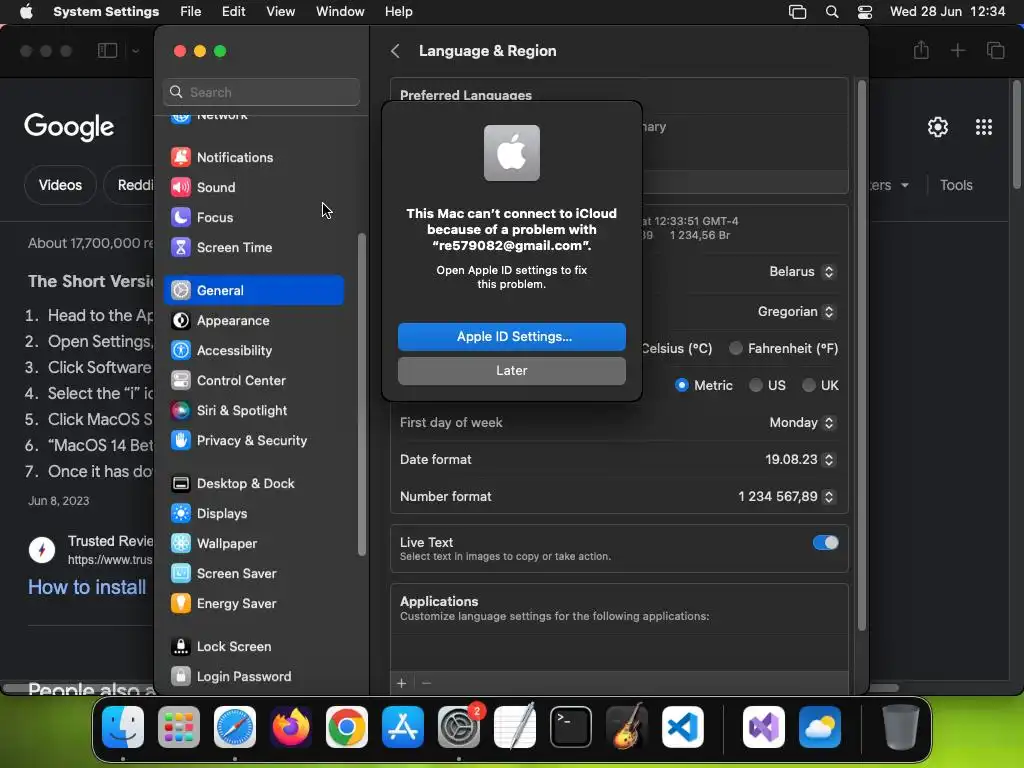This screenshot has height=768, width=1024.
Task: Open Visual Studio Code from Dock
Action: click(x=682, y=727)
